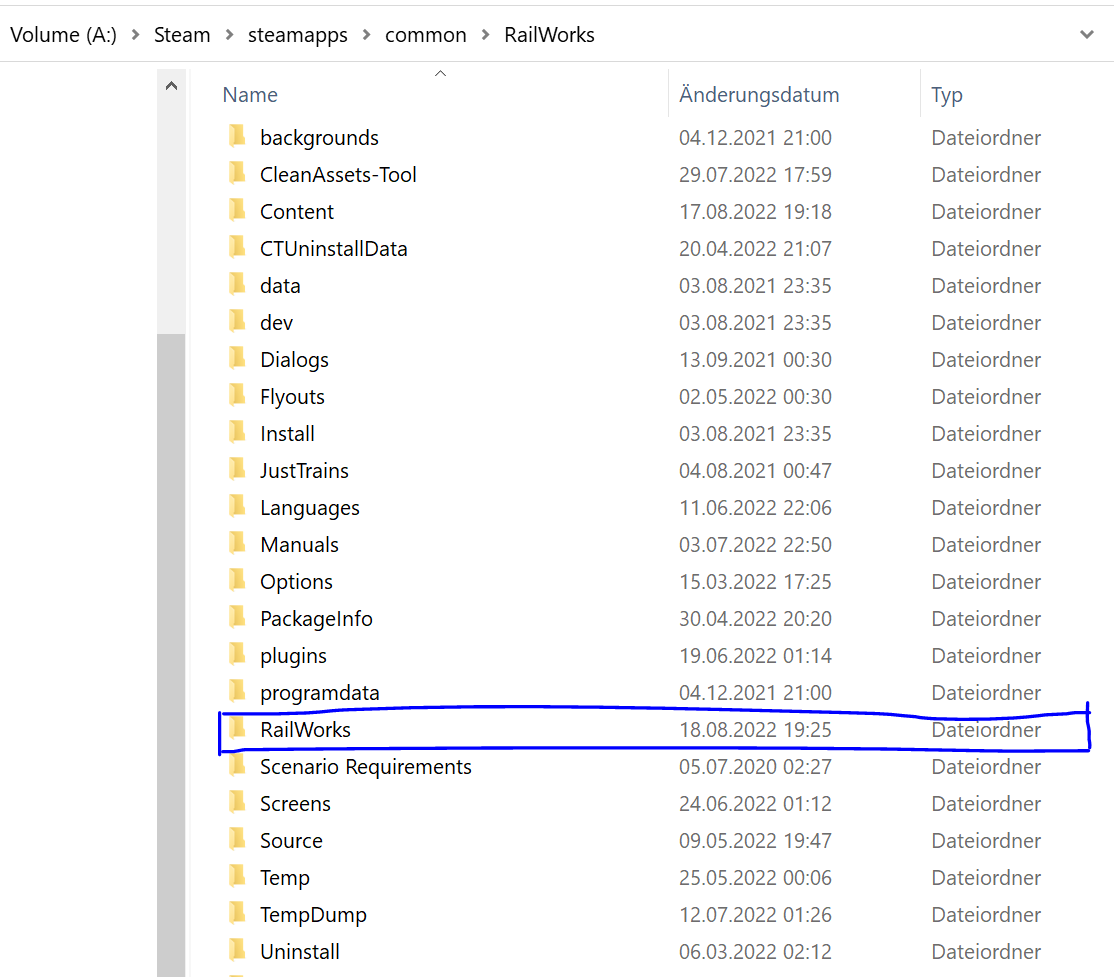
Task: Navigate to steamapps breadcrumb folder
Action: tap(298, 34)
